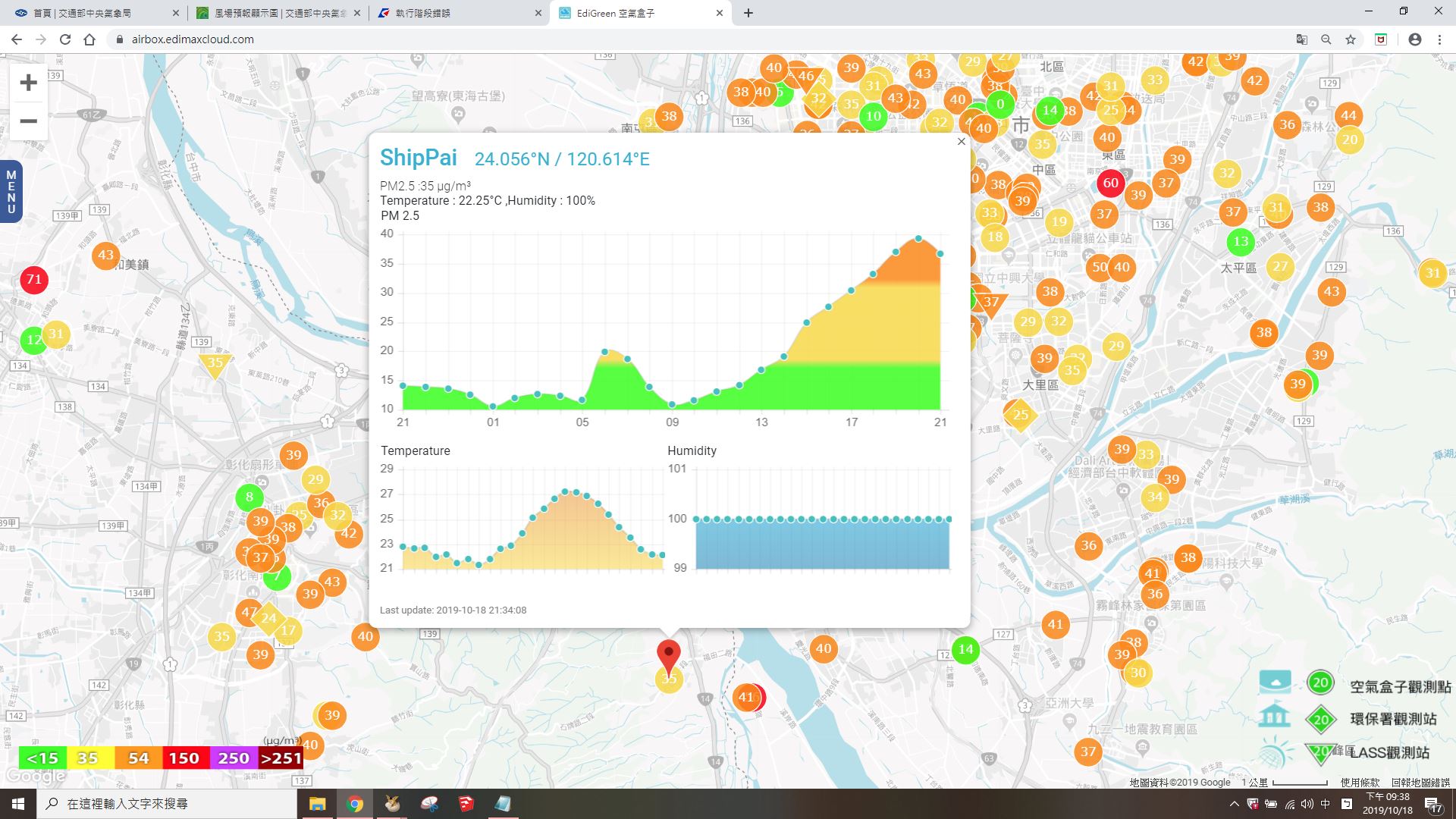Select the orange 47 sensor marker

(247, 612)
